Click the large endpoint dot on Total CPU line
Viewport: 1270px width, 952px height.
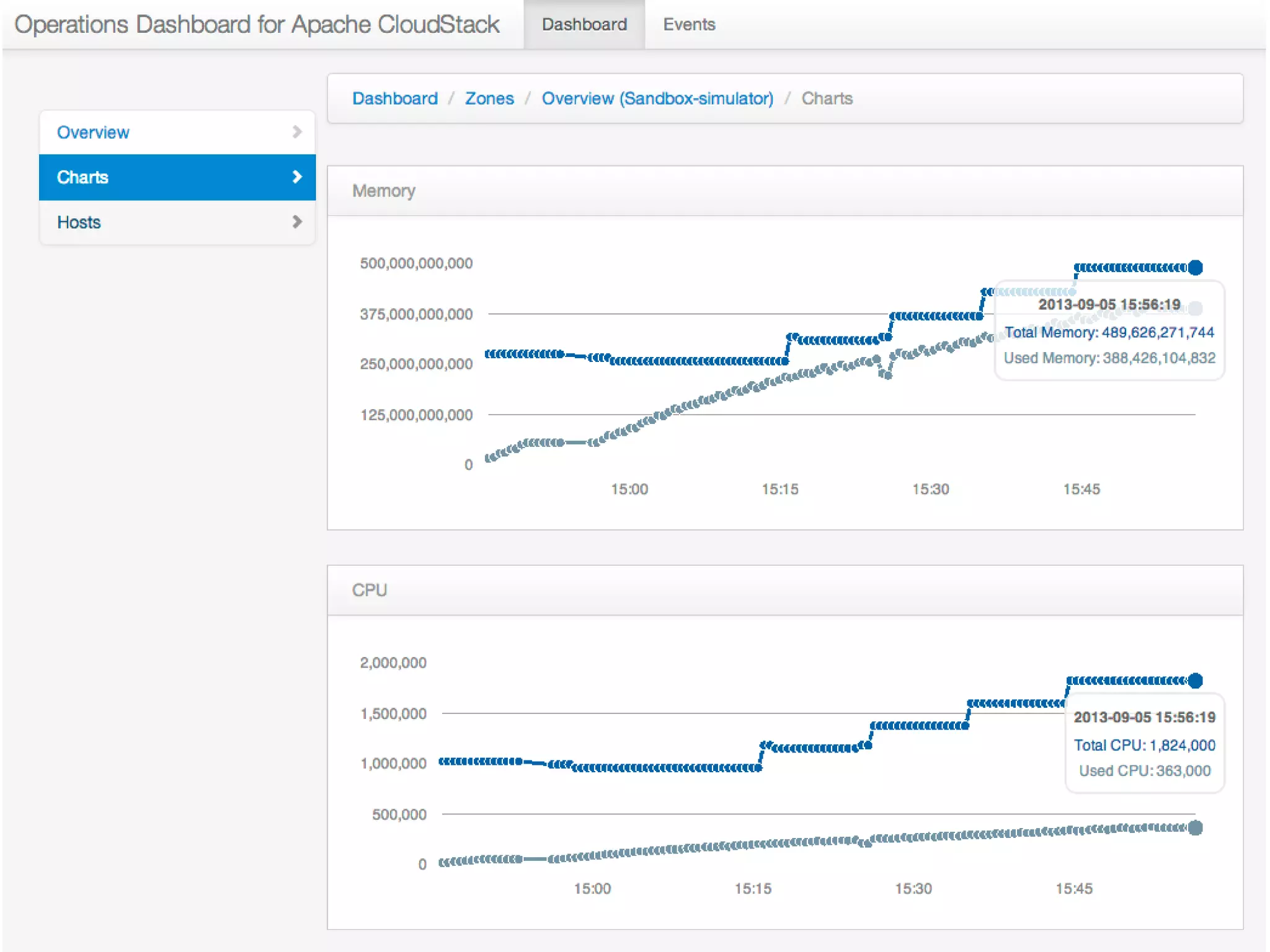tap(1195, 681)
